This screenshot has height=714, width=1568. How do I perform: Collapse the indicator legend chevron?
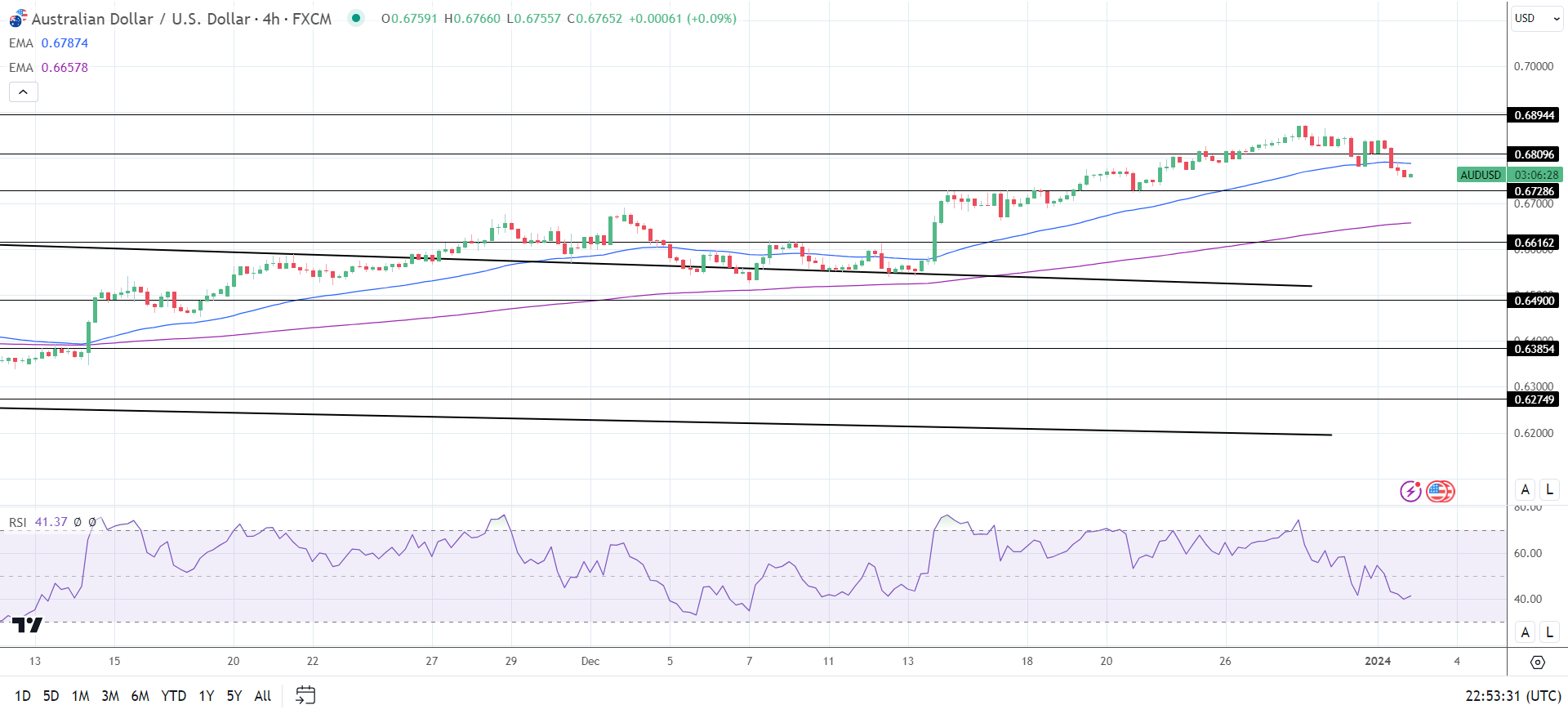pyautogui.click(x=24, y=91)
